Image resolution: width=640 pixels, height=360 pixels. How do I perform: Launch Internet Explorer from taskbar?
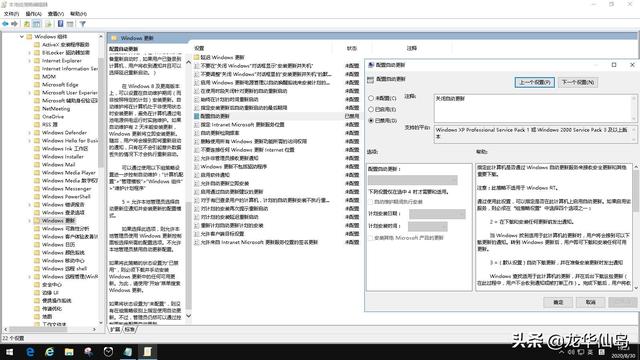coord(49,351)
